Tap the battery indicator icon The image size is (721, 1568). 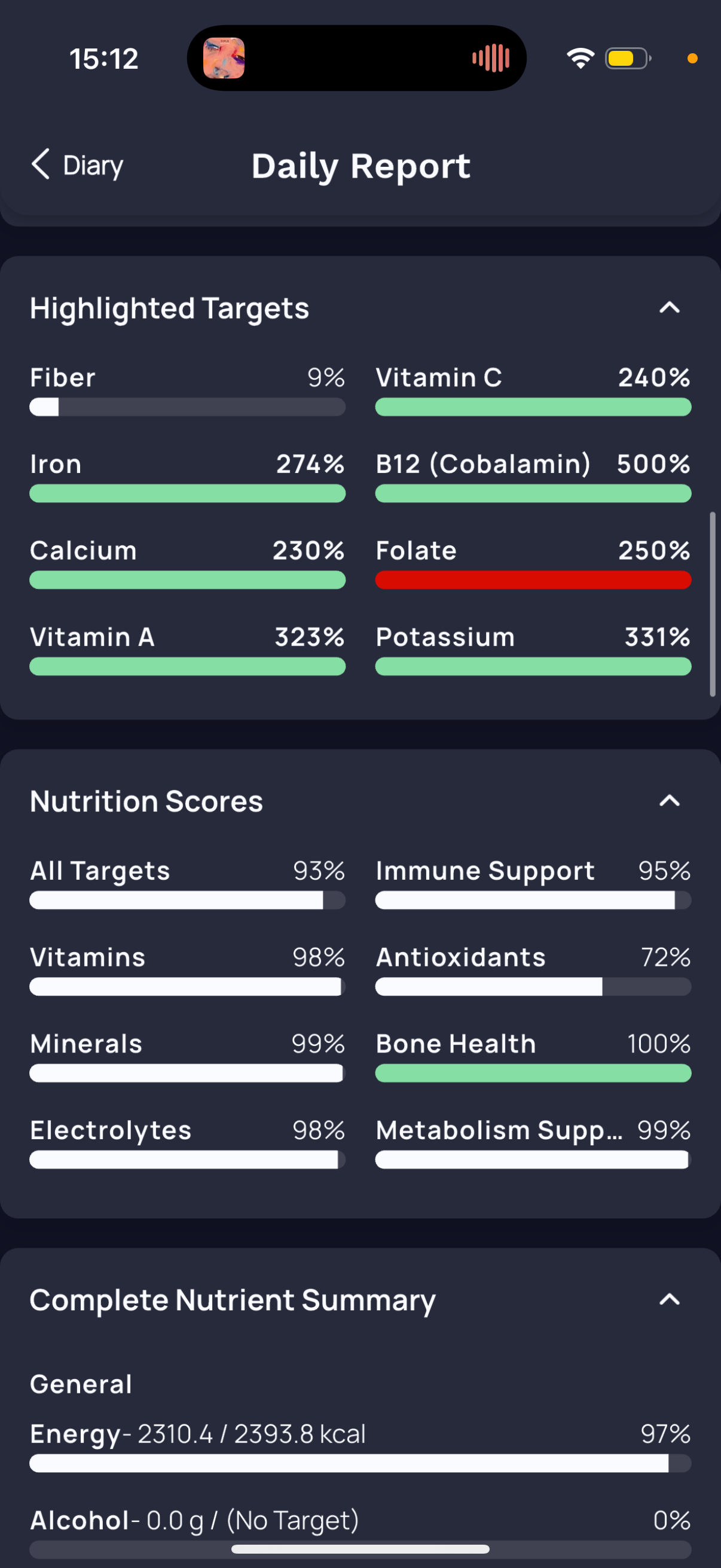[x=628, y=59]
